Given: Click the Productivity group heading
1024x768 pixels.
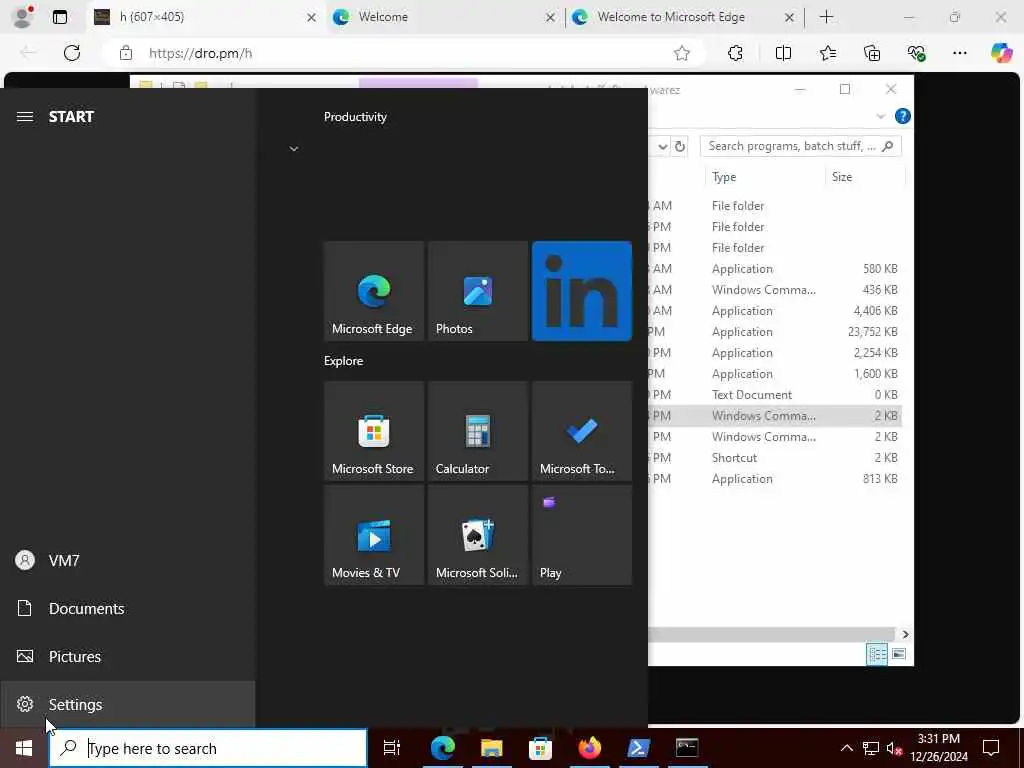Looking at the screenshot, I should pyautogui.click(x=355, y=117).
